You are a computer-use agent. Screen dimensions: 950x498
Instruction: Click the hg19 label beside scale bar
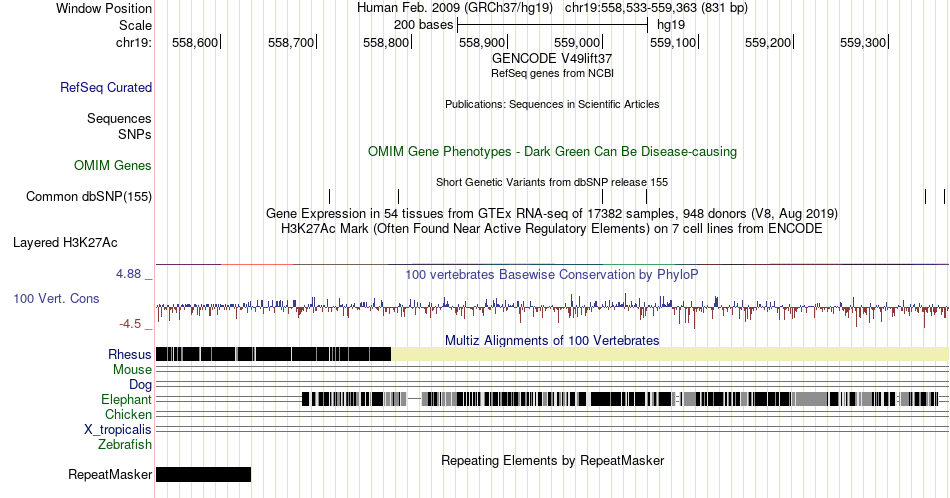[x=671, y=25]
